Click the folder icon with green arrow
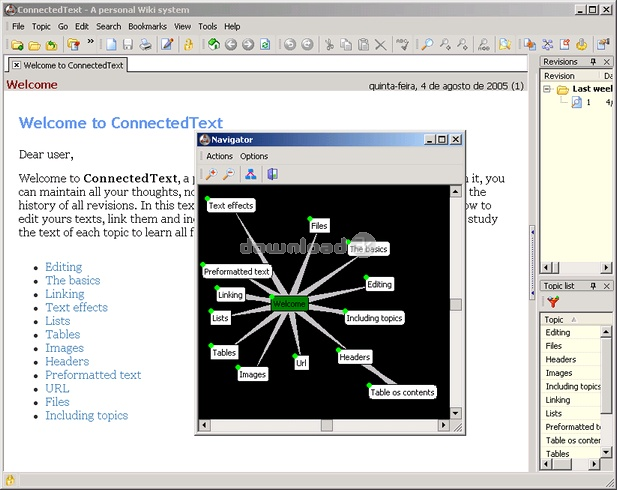Image resolution: width=617 pixels, height=490 pixels. pos(52,45)
